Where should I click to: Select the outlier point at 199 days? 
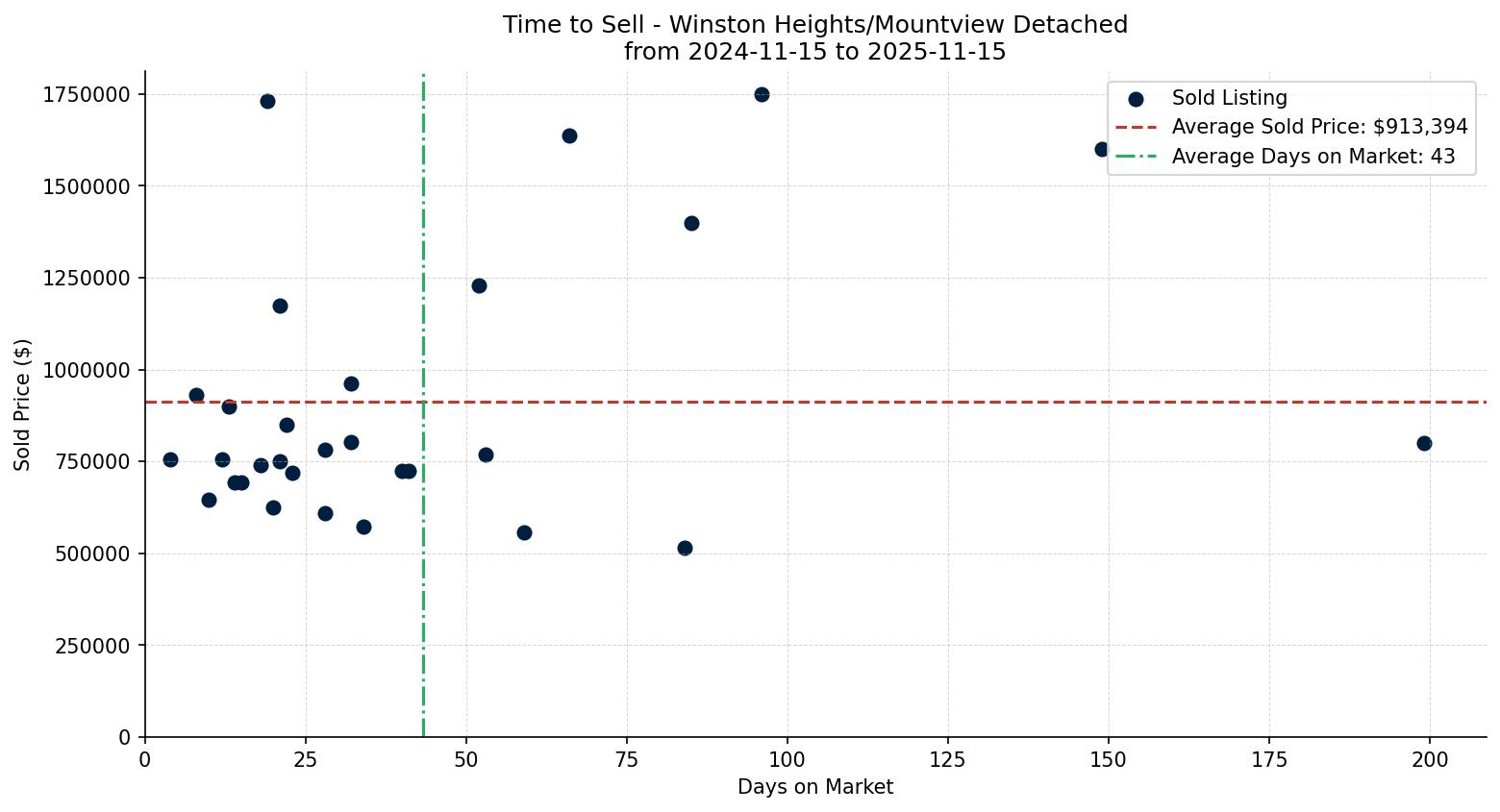pos(1424,444)
